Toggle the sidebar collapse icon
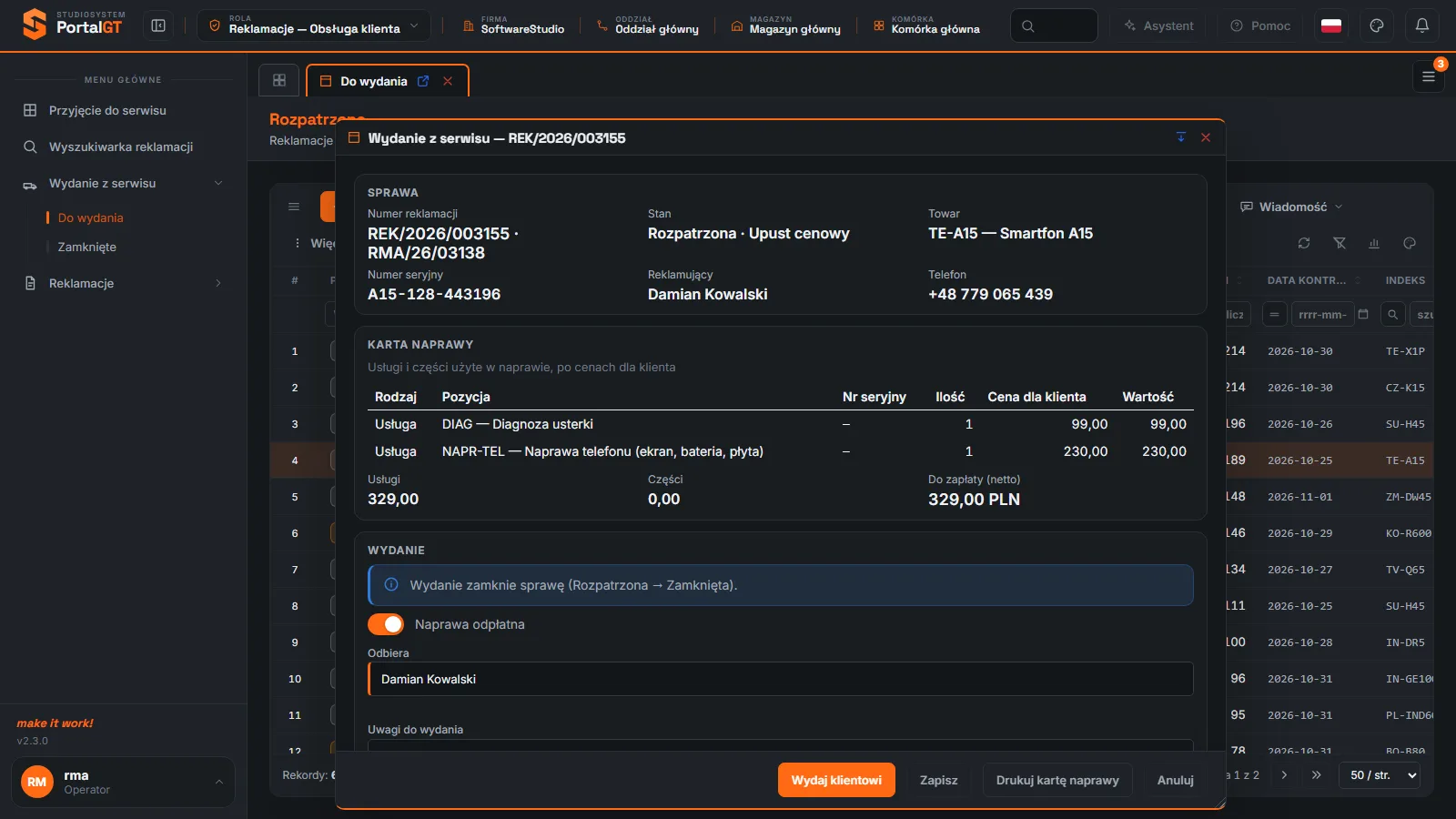The height and width of the screenshot is (819, 1456). pyautogui.click(x=158, y=25)
